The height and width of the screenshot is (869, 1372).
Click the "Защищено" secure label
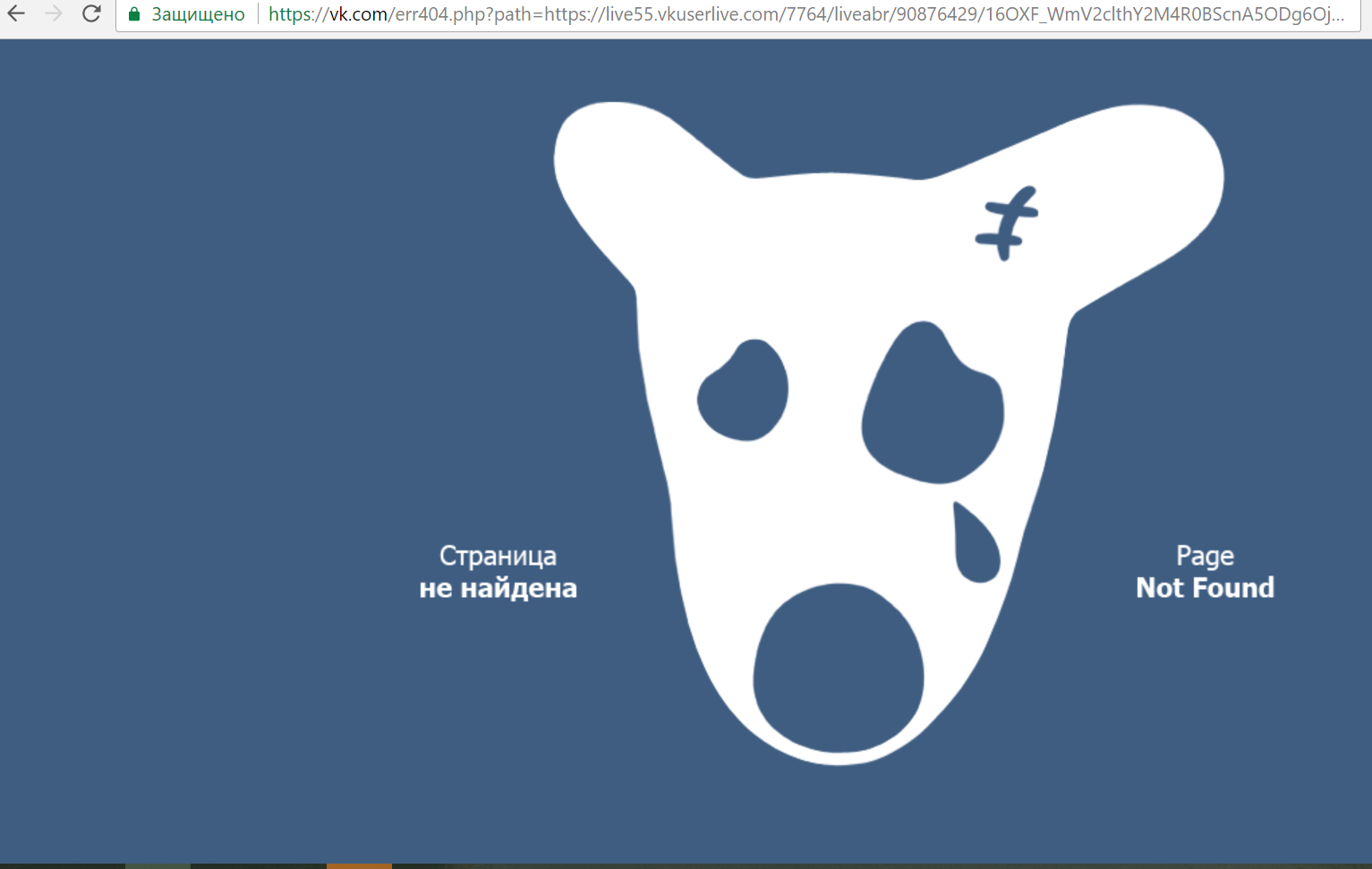(198, 14)
